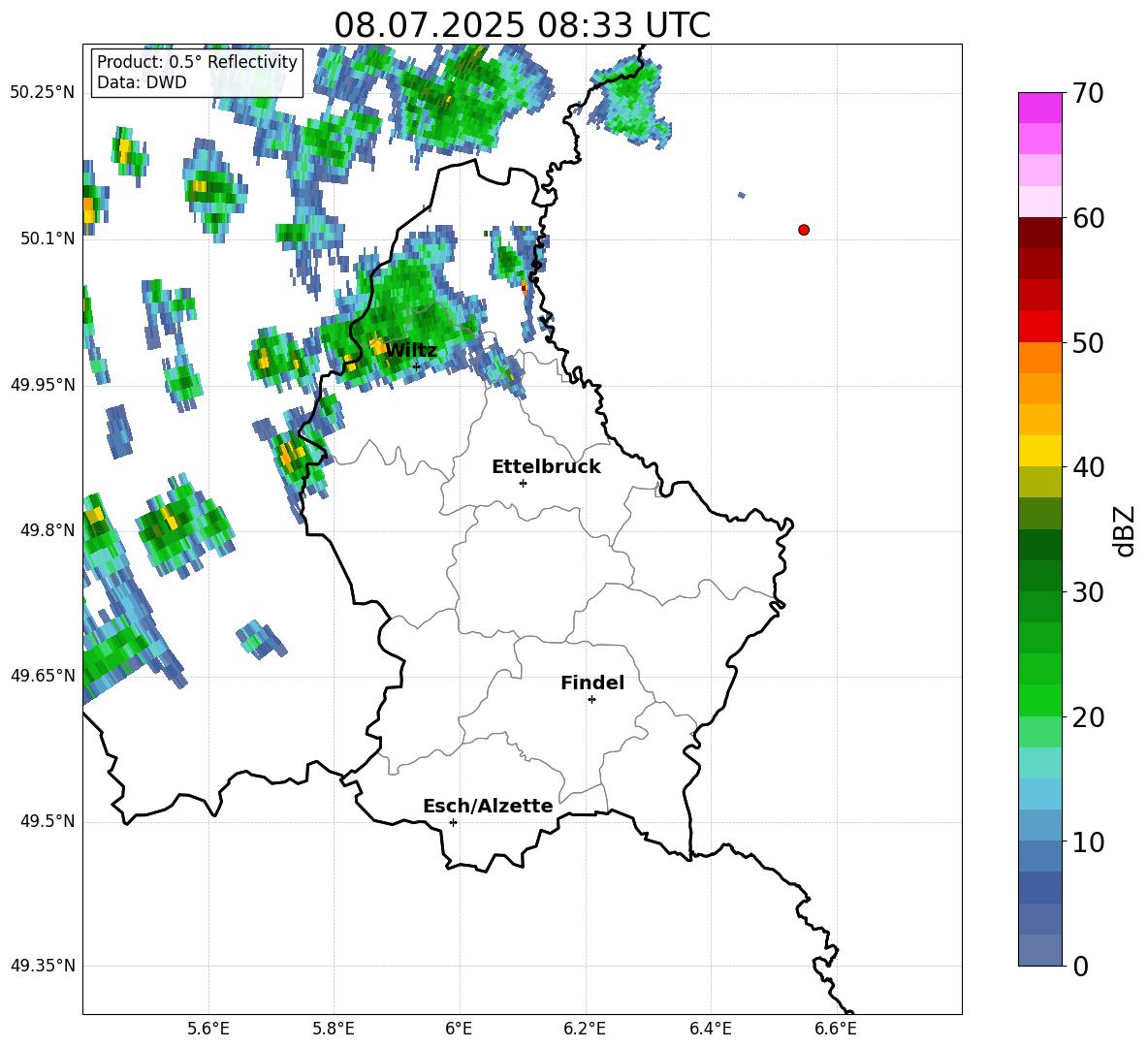
Task: Click the 6.2°E longitude label
Action: tap(585, 1029)
